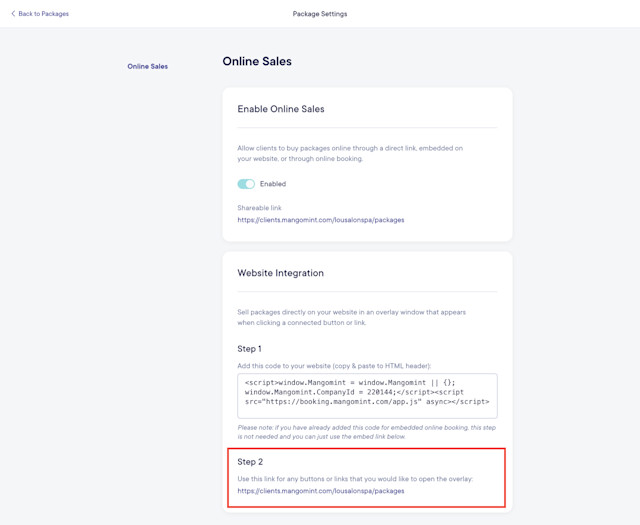Click the Package Settings page title

coord(320,14)
